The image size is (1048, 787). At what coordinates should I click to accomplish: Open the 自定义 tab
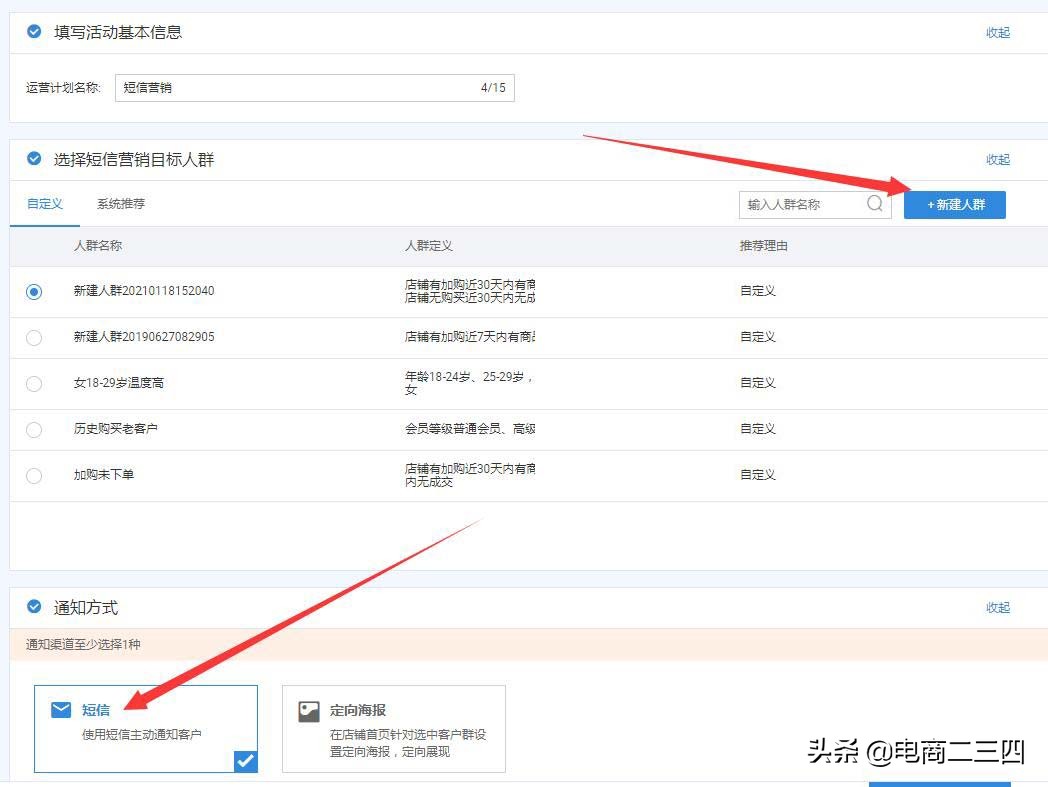(x=44, y=203)
